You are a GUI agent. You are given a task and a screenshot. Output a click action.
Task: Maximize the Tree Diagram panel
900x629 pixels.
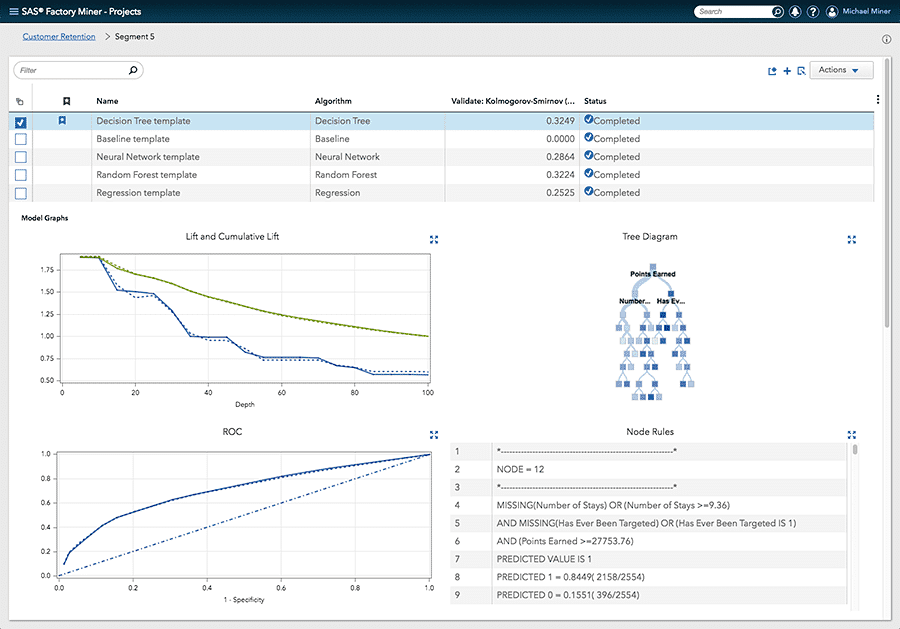point(851,239)
